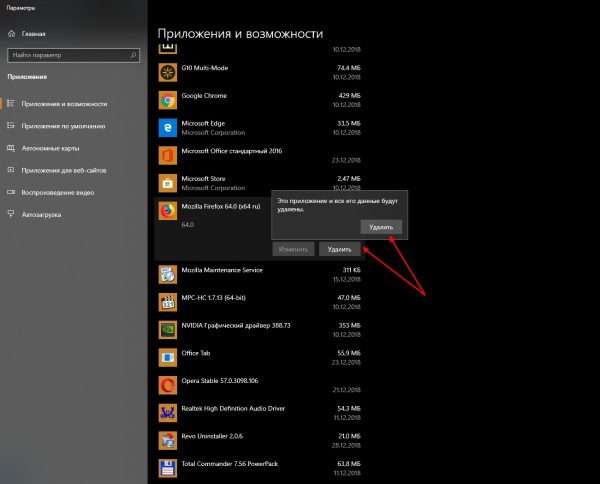Viewport: 600px width, 484px height.
Task: Click the 63,8 МБ Total Commander size
Action: [349, 464]
